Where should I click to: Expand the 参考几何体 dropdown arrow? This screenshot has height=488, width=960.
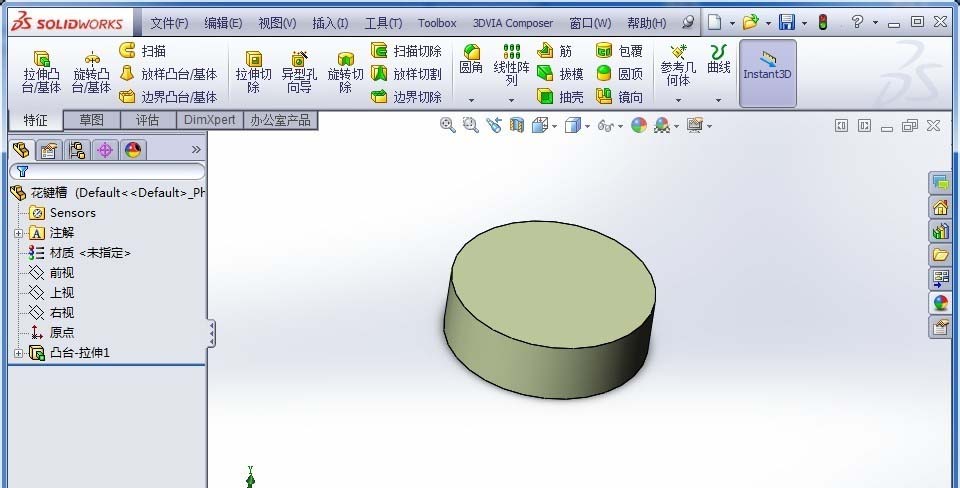(x=678, y=100)
